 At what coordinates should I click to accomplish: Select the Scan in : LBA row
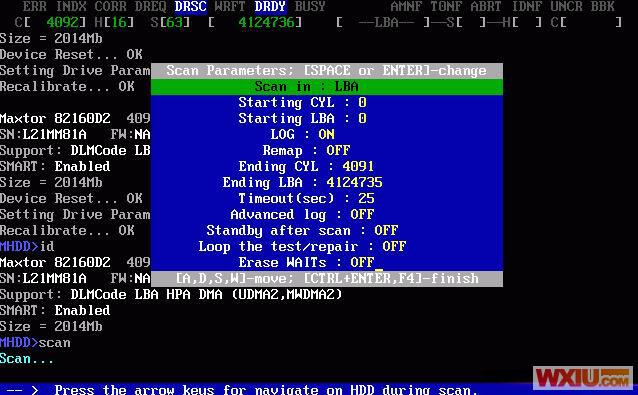coord(327,86)
